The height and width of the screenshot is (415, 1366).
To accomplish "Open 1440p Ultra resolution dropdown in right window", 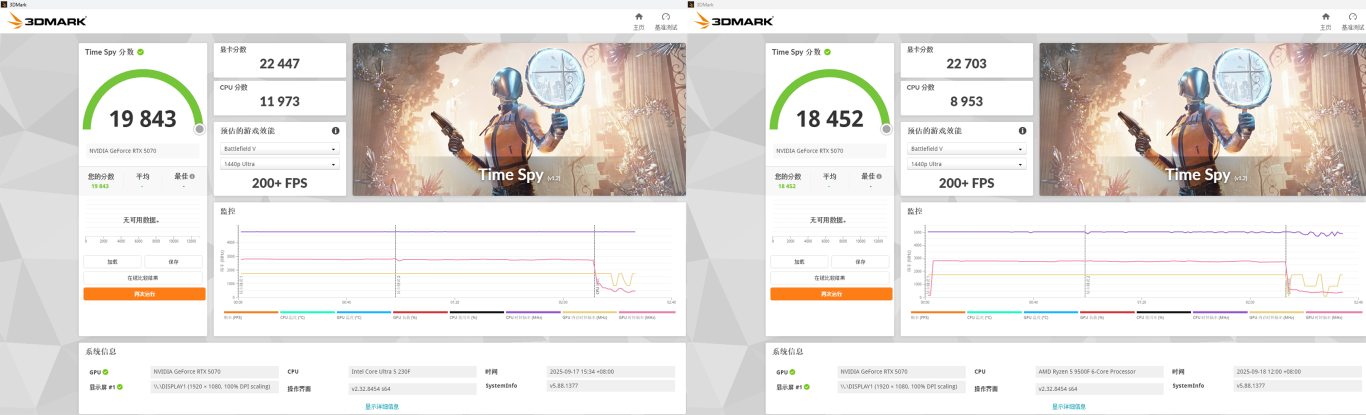I will [967, 164].
